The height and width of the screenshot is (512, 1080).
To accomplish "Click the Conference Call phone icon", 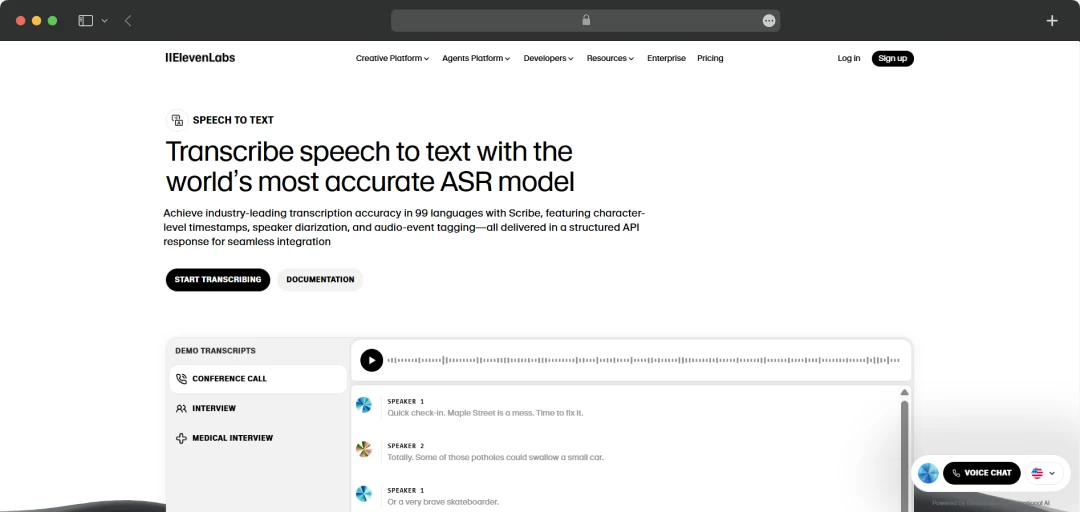I will point(181,379).
